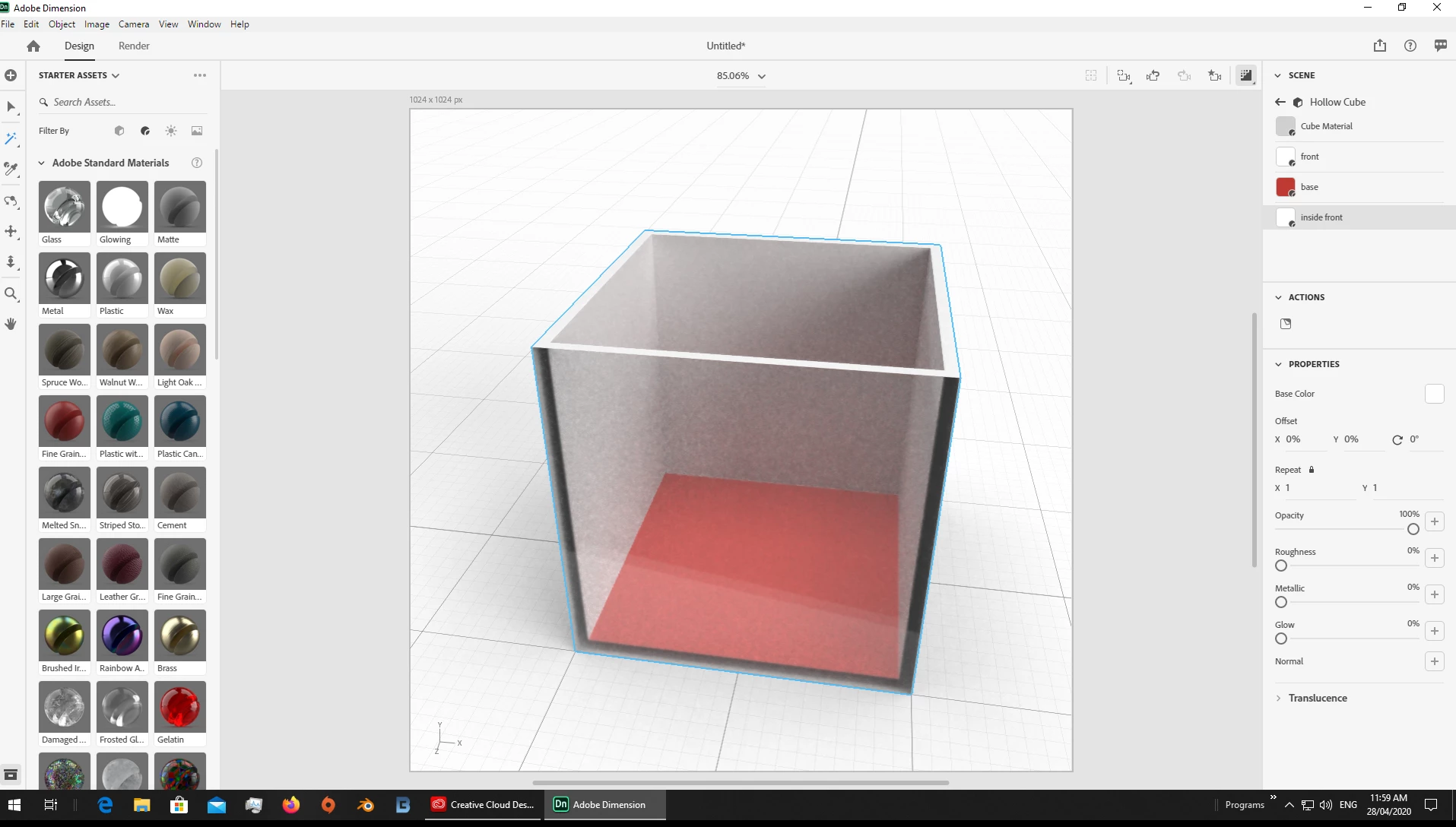
Task: Click the camera undo icon
Action: click(1153, 75)
